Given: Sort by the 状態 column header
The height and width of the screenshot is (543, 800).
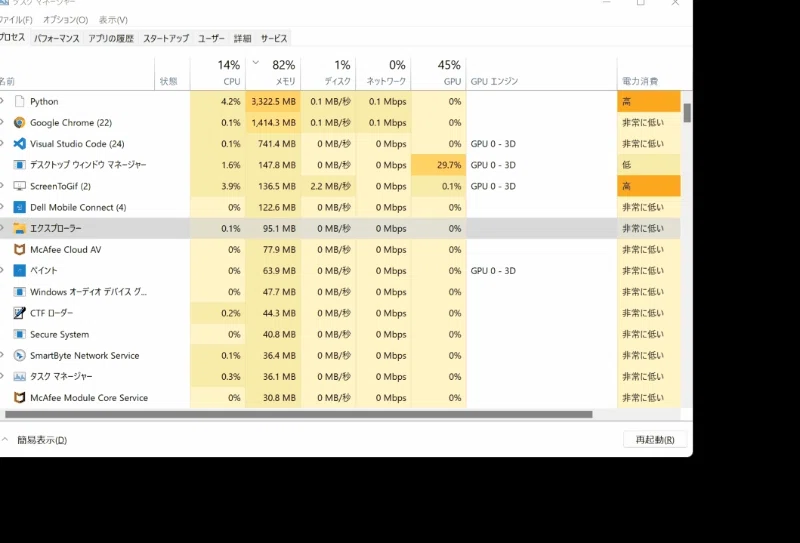Looking at the screenshot, I should (172, 73).
